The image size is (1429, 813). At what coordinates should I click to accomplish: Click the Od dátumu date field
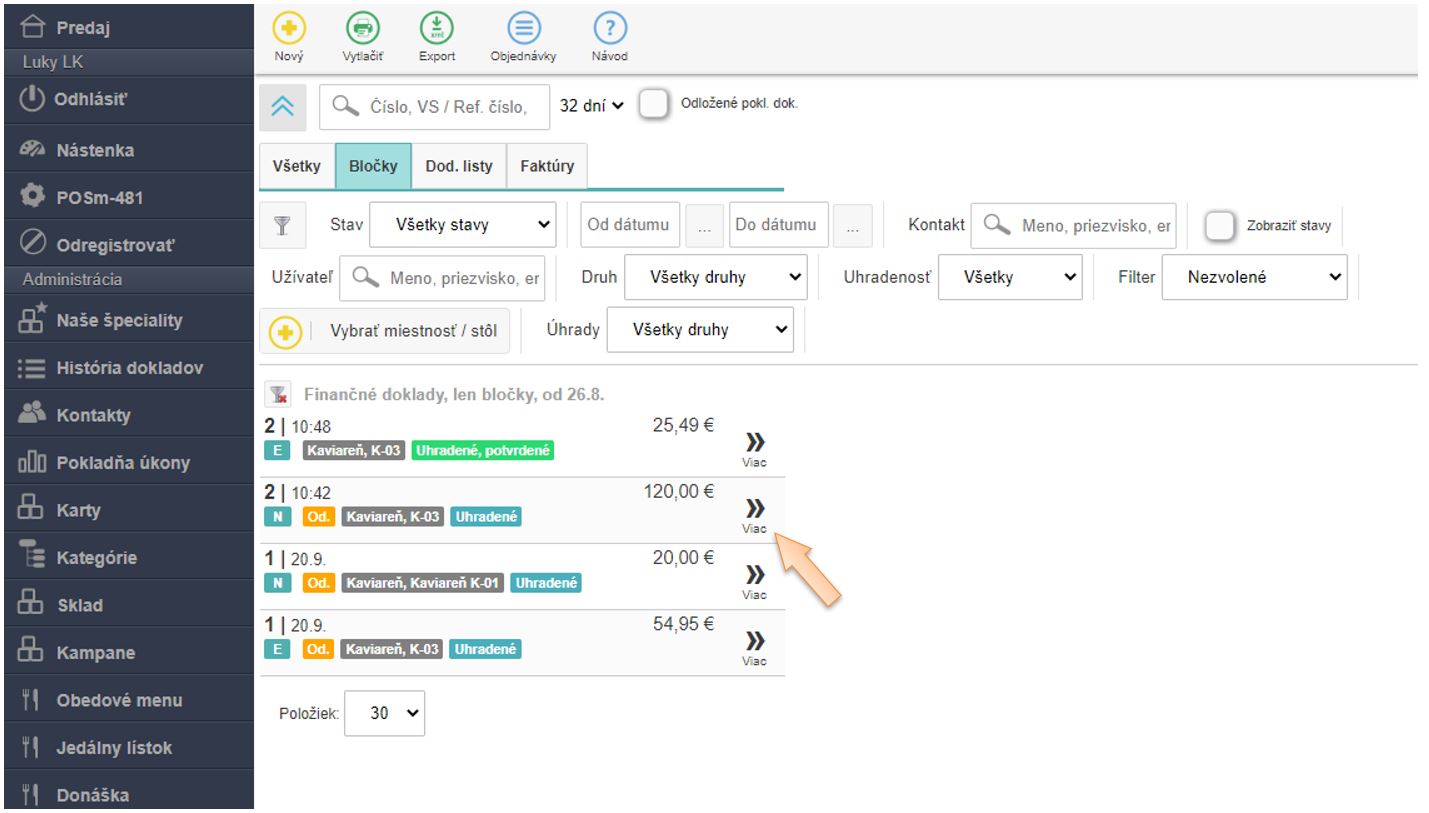click(x=630, y=225)
